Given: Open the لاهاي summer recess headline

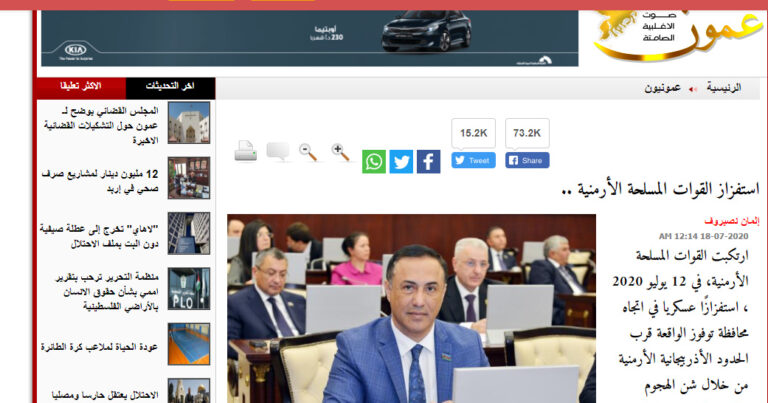Looking at the screenshot, I should pos(99,236).
